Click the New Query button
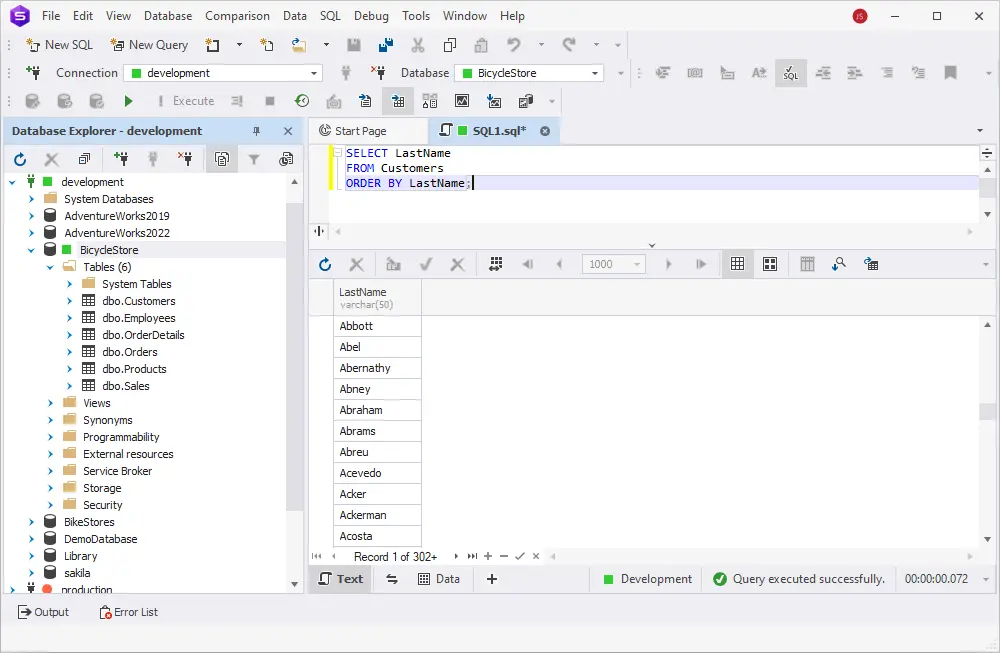The height and width of the screenshot is (653, 1000). click(x=149, y=45)
